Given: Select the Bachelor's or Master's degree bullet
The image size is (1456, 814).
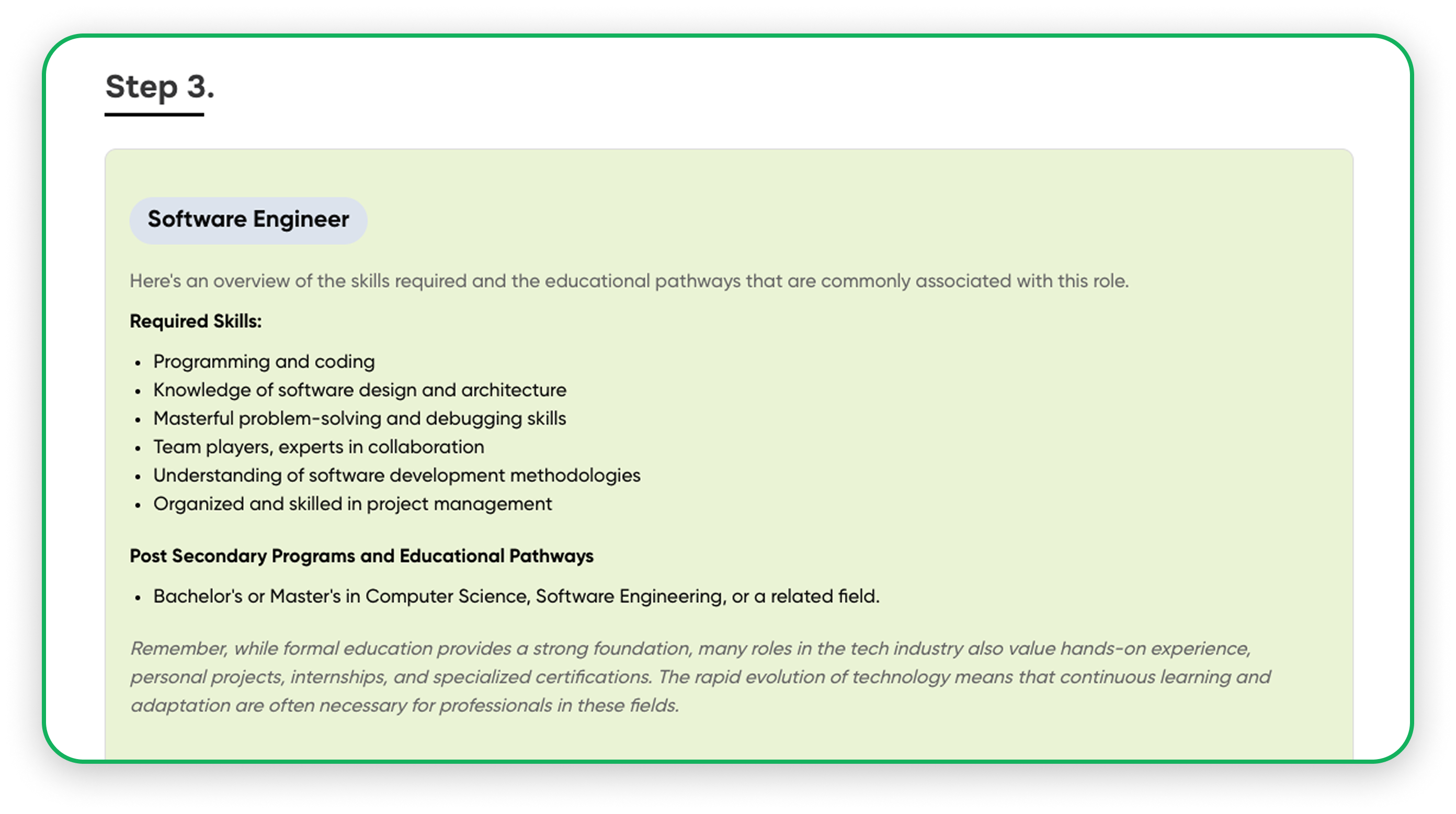Looking at the screenshot, I should 517,596.
